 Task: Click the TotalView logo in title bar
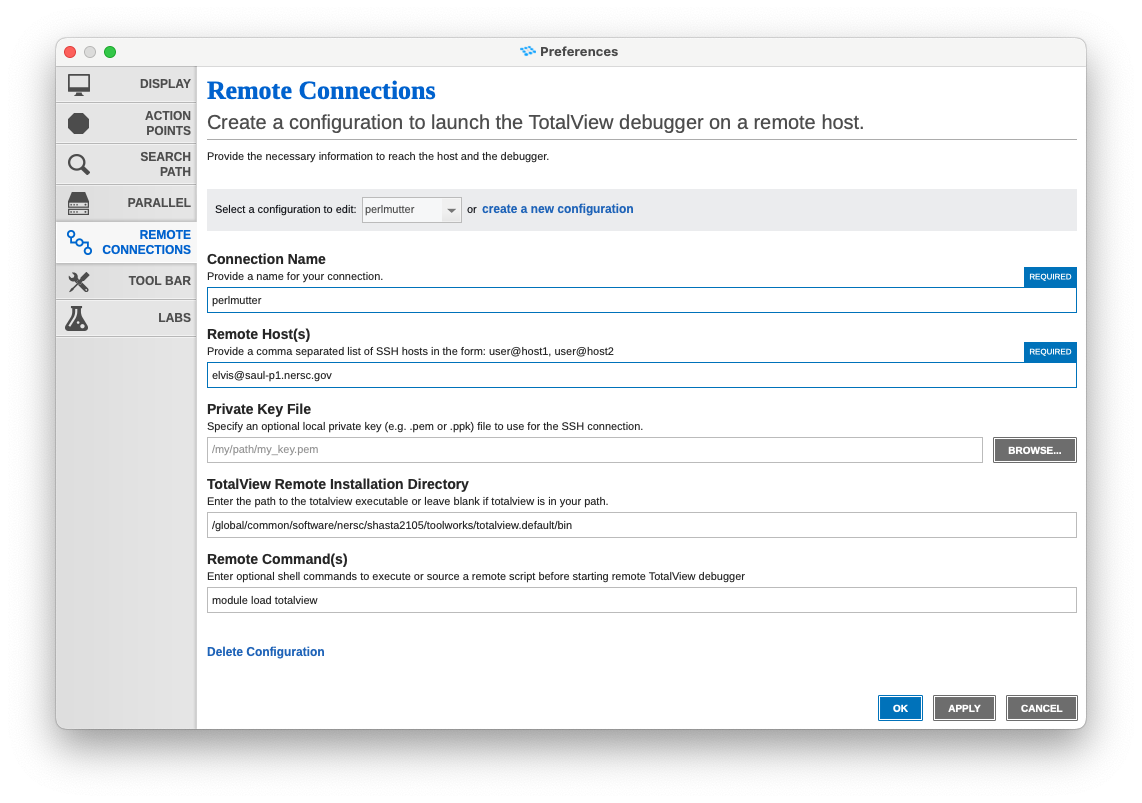(528, 52)
